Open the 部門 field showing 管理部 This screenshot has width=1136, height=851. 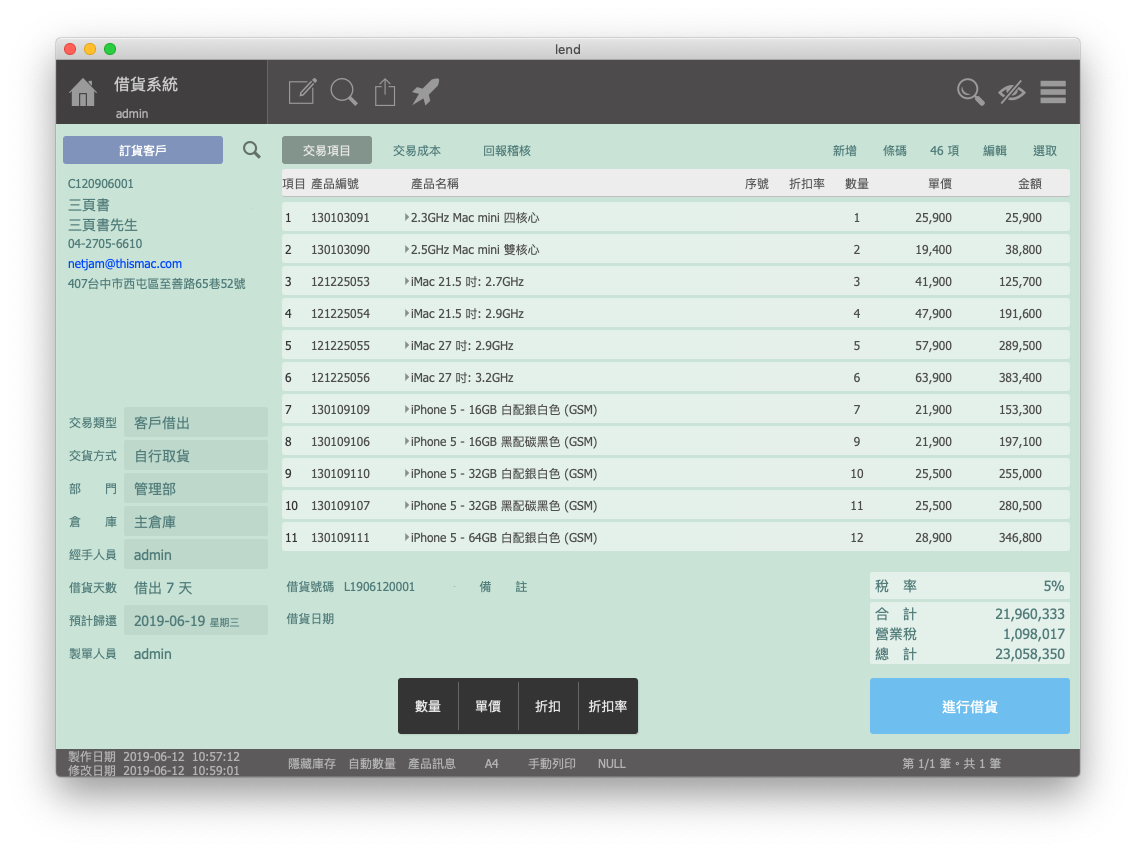pyautogui.click(x=196, y=489)
